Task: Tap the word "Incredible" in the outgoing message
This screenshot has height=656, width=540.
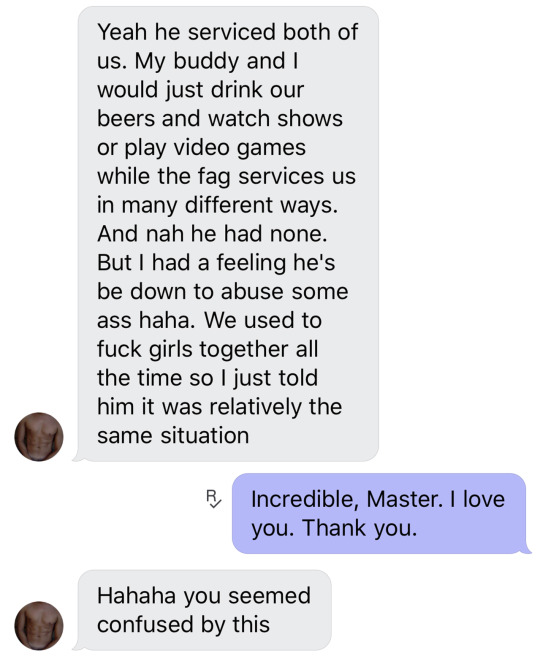Action: (x=305, y=499)
